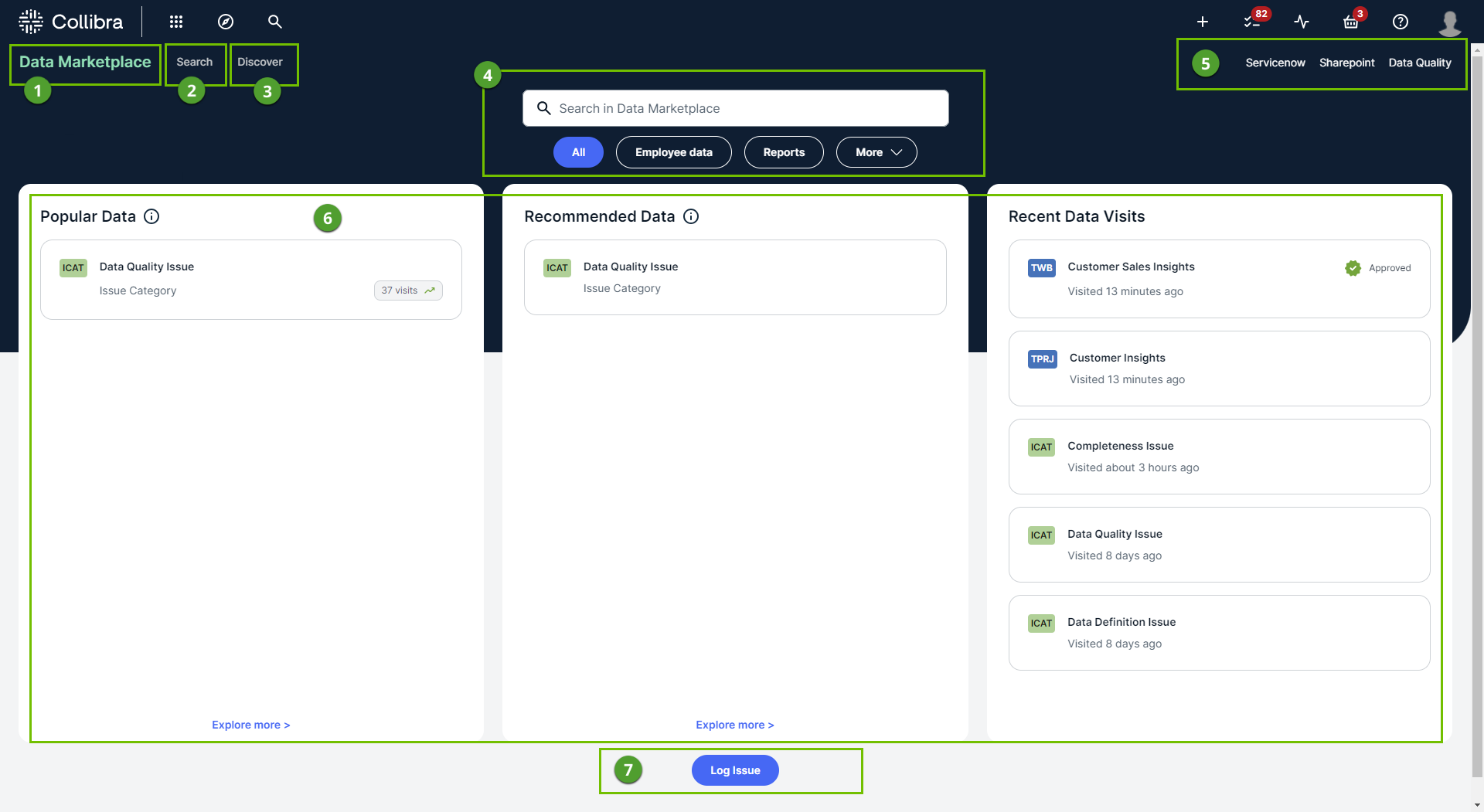Image resolution: width=1484 pixels, height=812 pixels.
Task: Click the Log Issue button
Action: pyautogui.click(x=734, y=770)
